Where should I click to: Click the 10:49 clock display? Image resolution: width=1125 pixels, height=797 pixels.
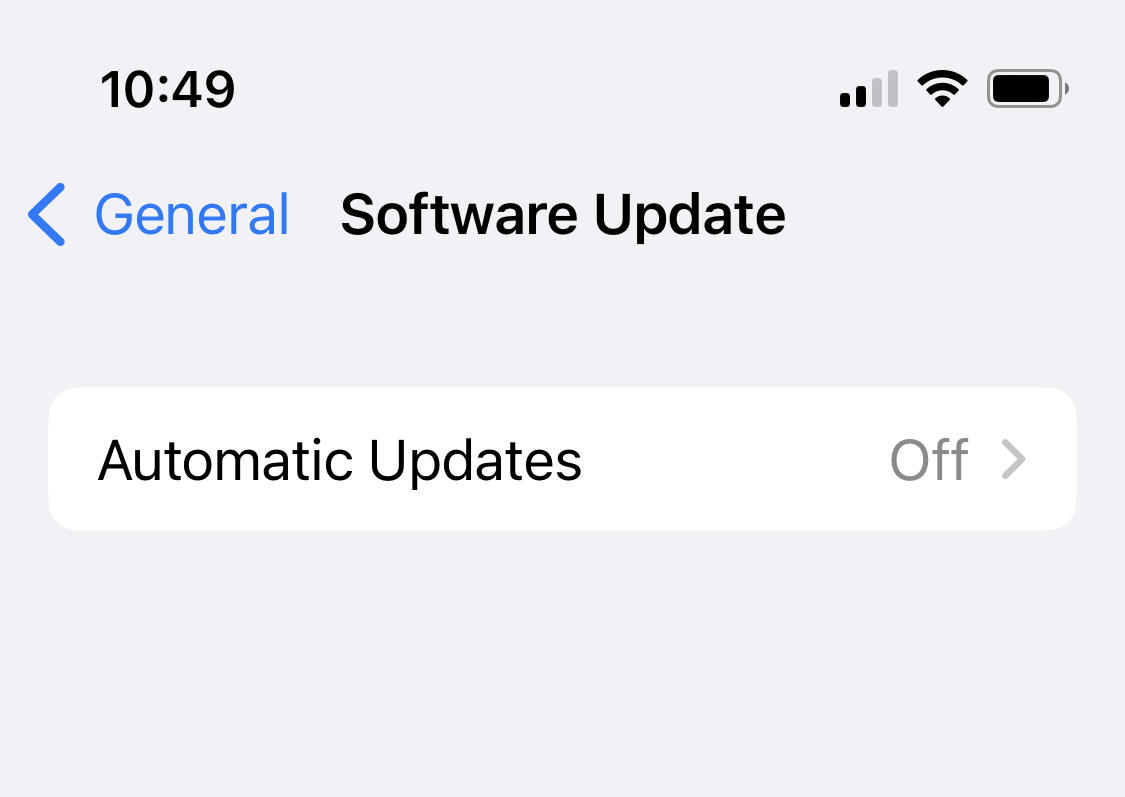(168, 90)
